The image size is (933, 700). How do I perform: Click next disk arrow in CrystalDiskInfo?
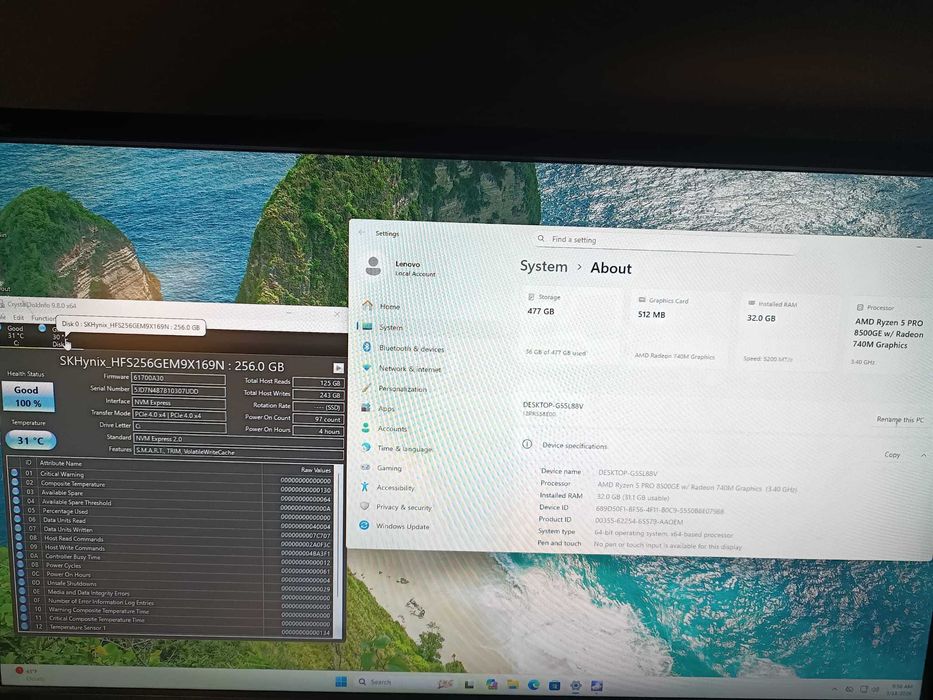click(338, 368)
